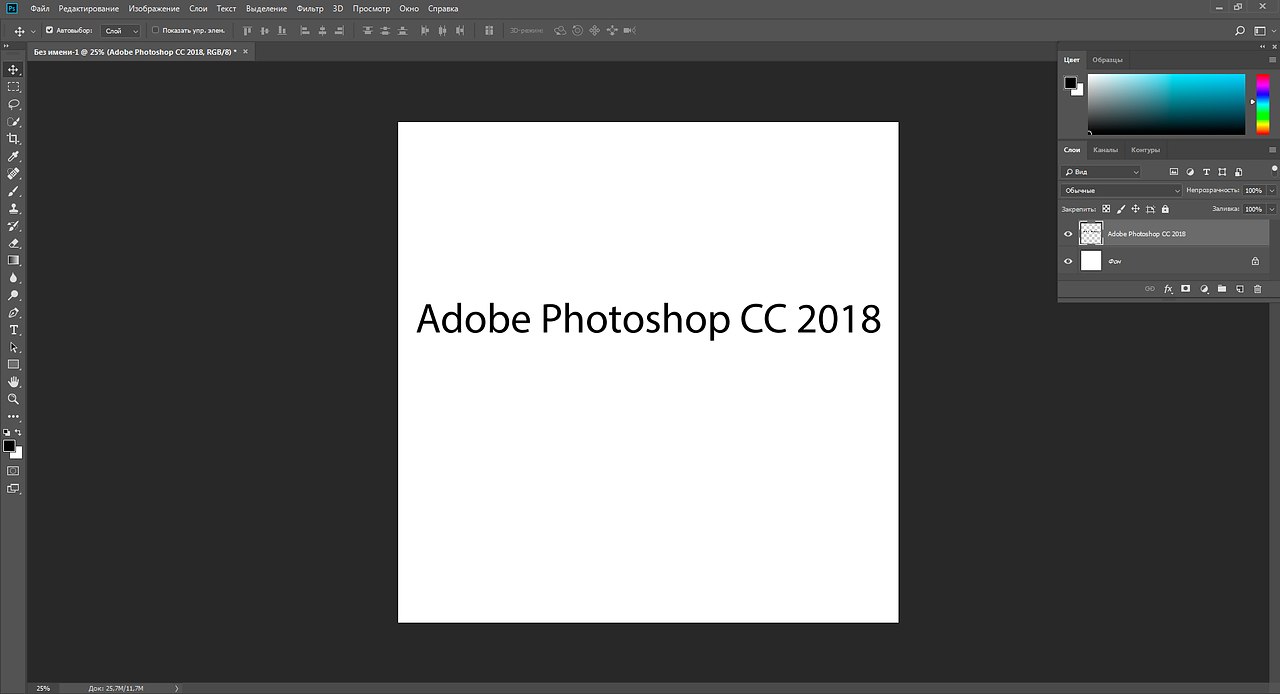Viewport: 1280px width, 694px height.
Task: Delete the selected layer with trash icon
Action: tap(1258, 289)
